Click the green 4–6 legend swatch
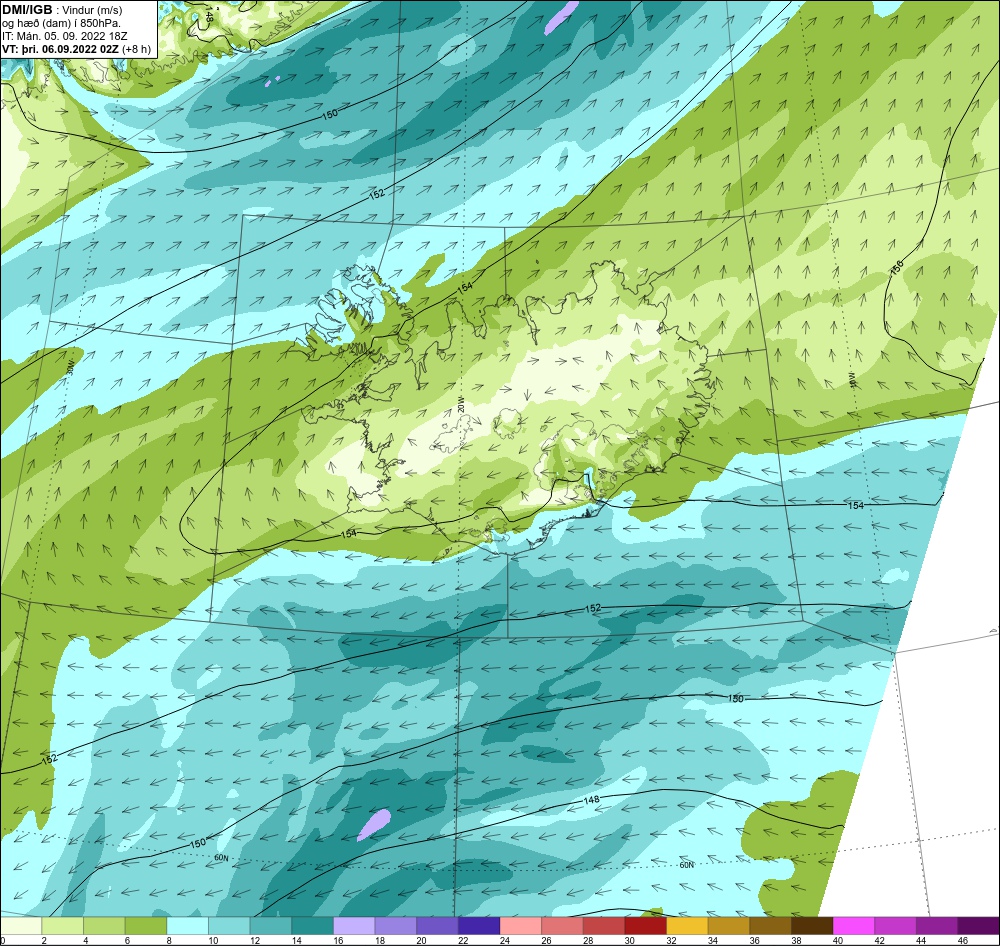This screenshot has width=1000, height=946. click(x=105, y=926)
